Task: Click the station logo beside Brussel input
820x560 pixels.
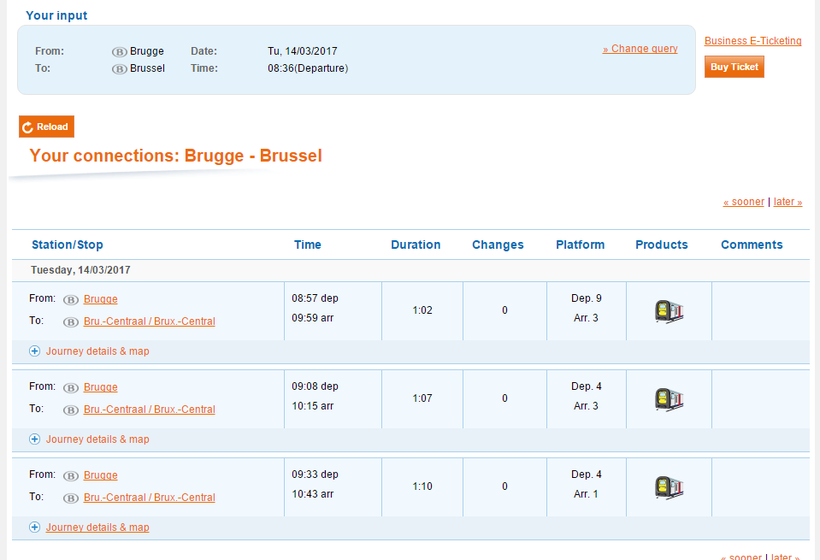Action: pyautogui.click(x=119, y=69)
